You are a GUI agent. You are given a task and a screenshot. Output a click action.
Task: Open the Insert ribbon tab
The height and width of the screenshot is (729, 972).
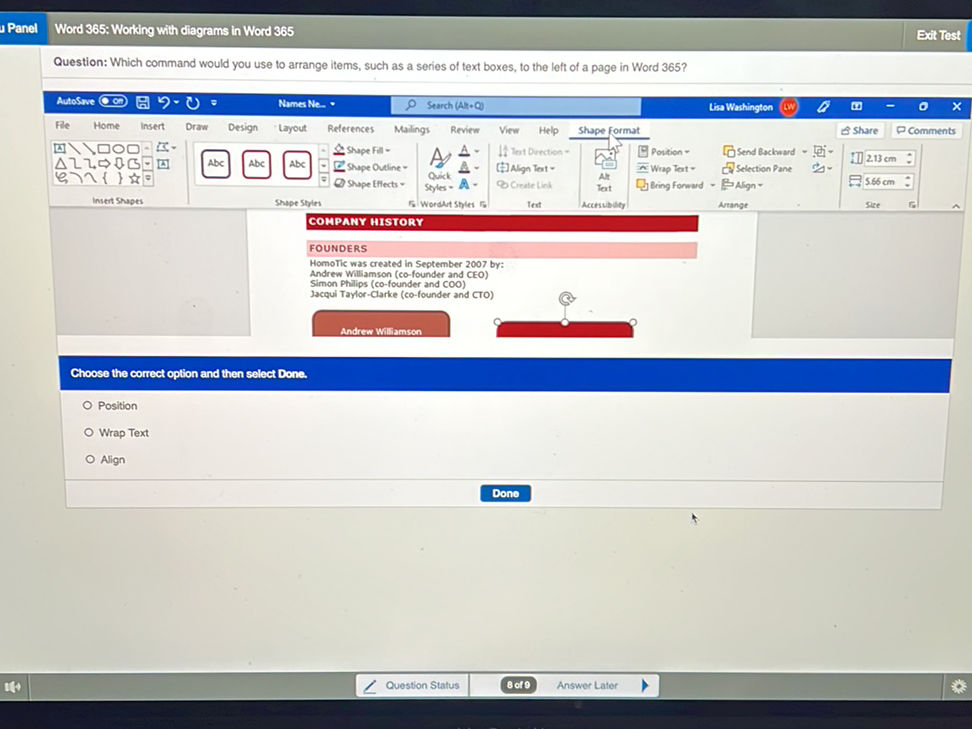click(152, 127)
